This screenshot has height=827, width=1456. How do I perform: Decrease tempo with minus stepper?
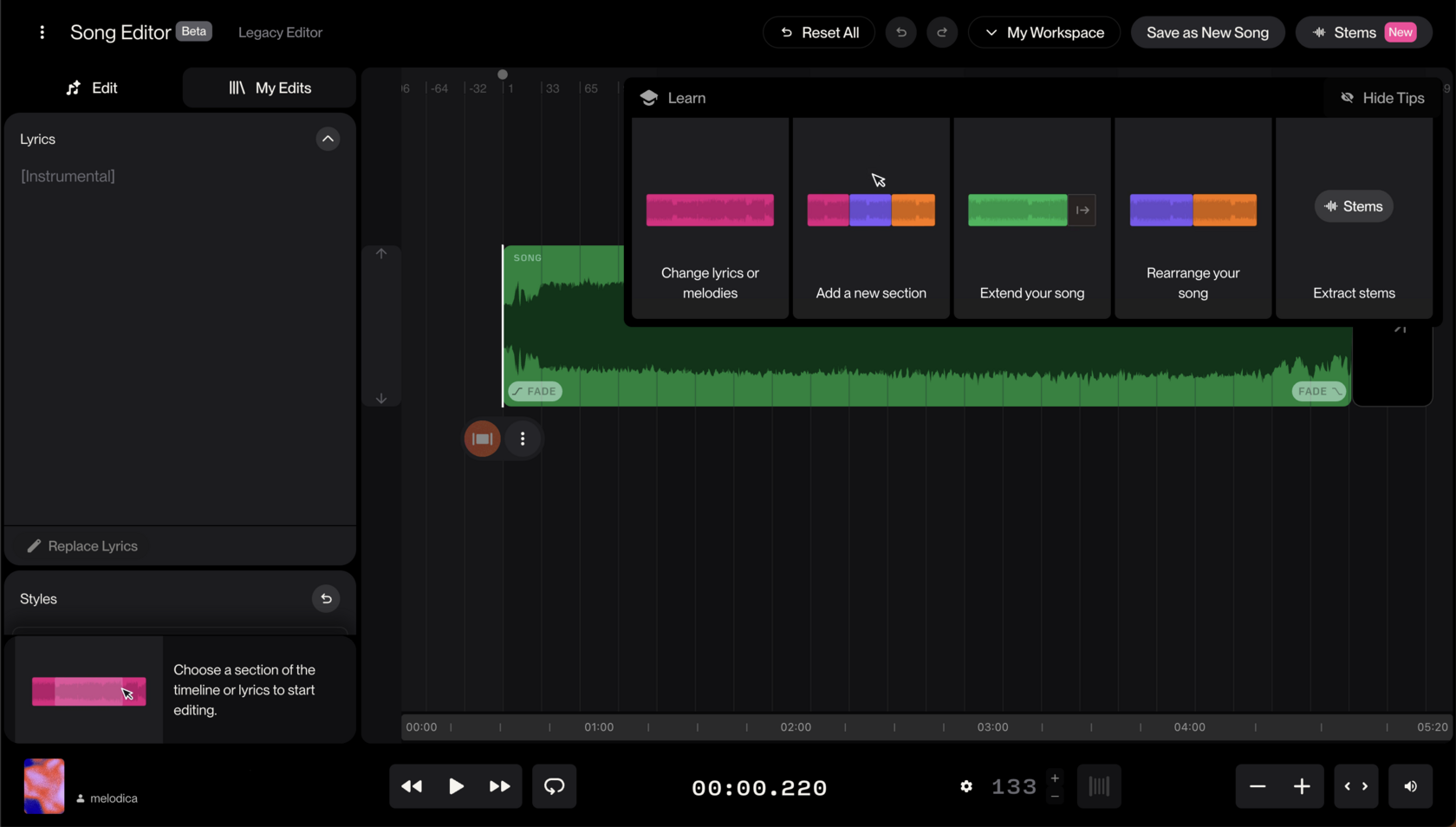tap(1055, 796)
